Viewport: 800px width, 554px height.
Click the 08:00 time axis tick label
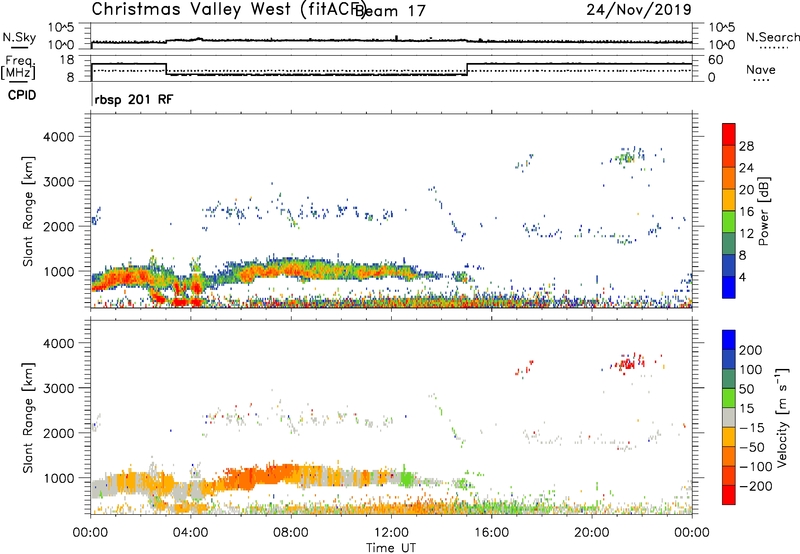[291, 533]
